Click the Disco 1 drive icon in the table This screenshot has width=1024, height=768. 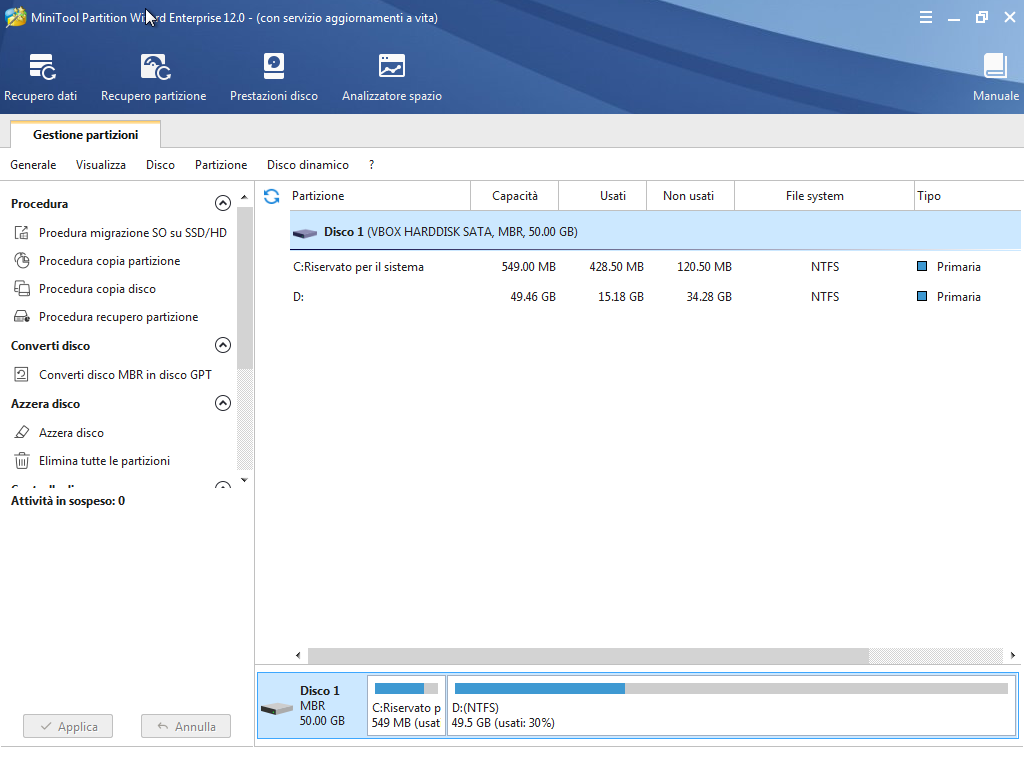(305, 232)
